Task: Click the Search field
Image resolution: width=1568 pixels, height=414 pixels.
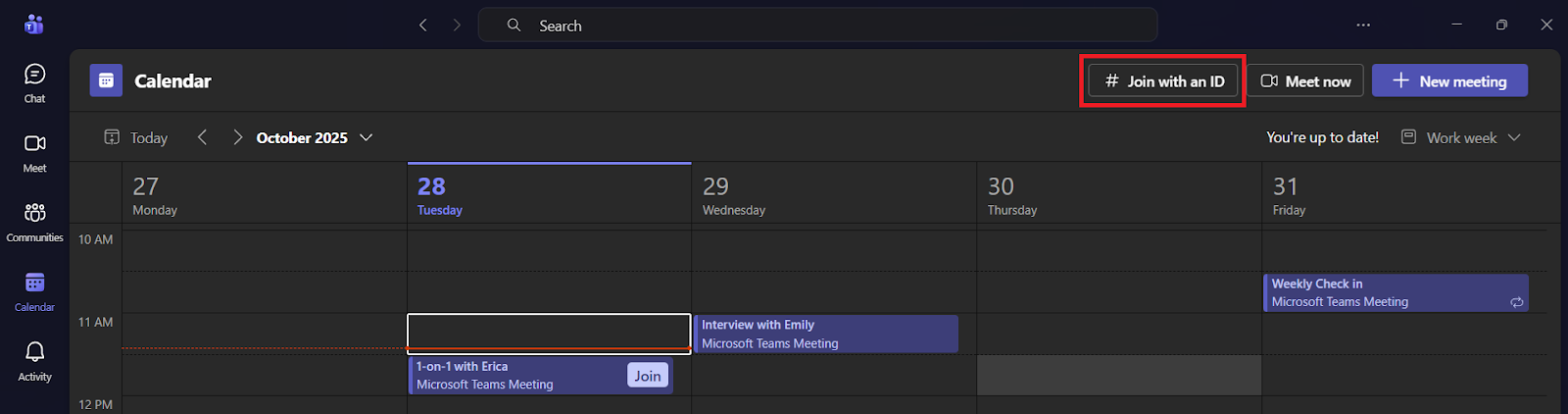Action: 817,26
